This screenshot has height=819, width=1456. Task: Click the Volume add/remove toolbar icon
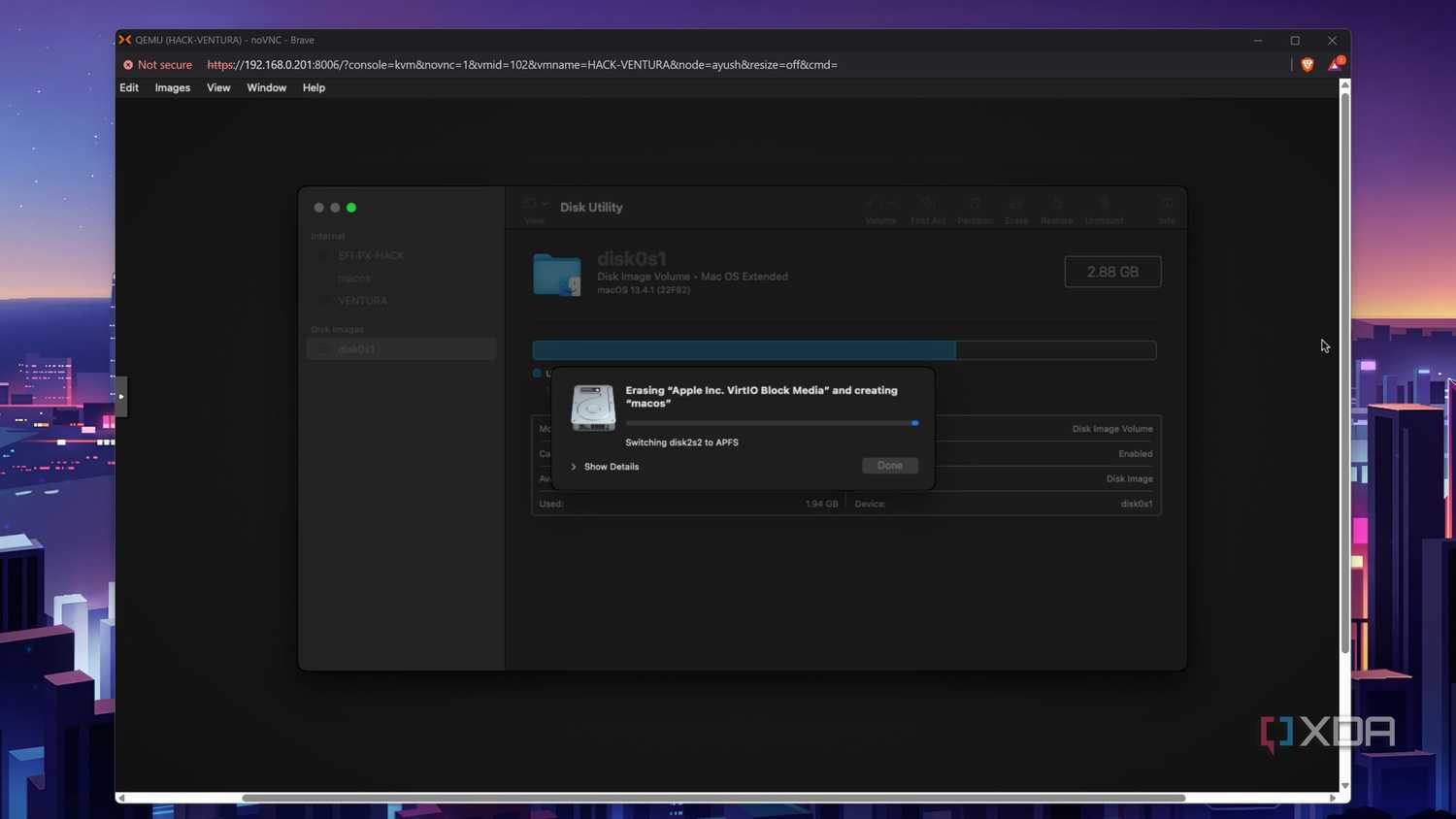881,204
